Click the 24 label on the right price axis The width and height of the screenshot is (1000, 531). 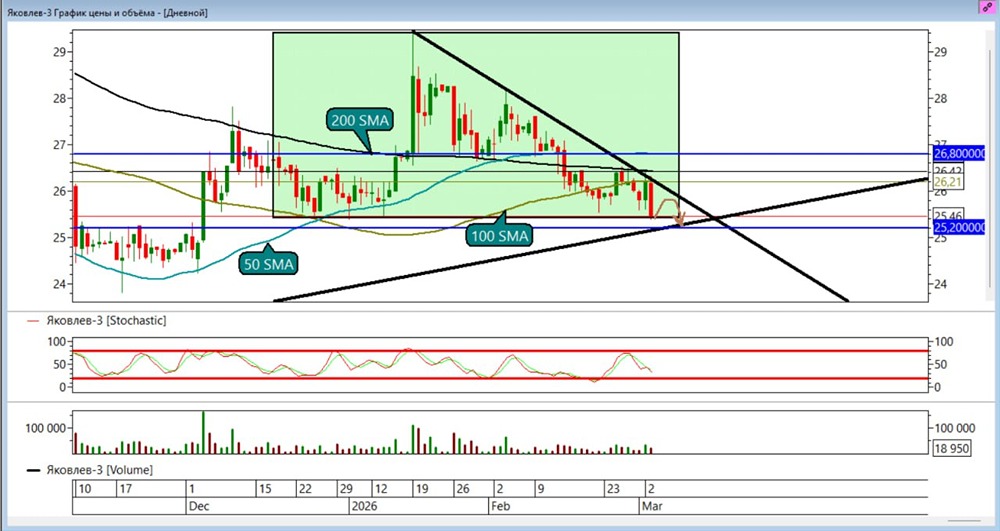pyautogui.click(x=940, y=284)
